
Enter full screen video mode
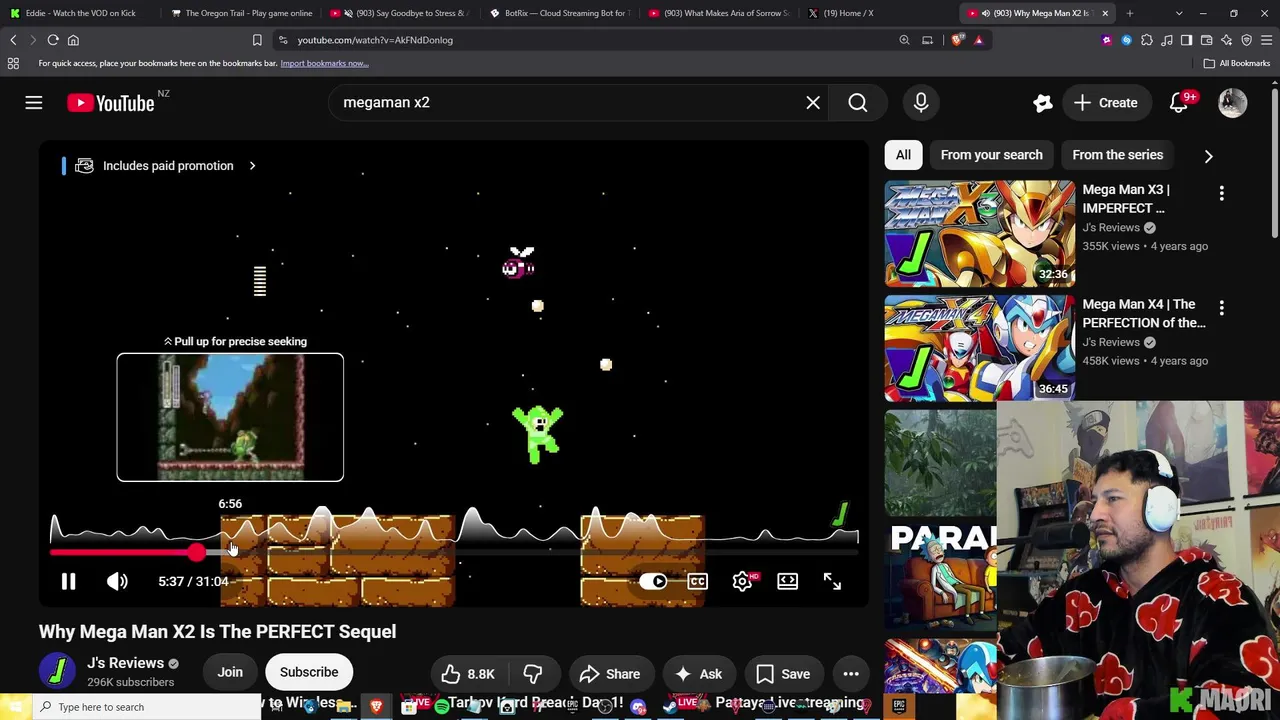(832, 581)
